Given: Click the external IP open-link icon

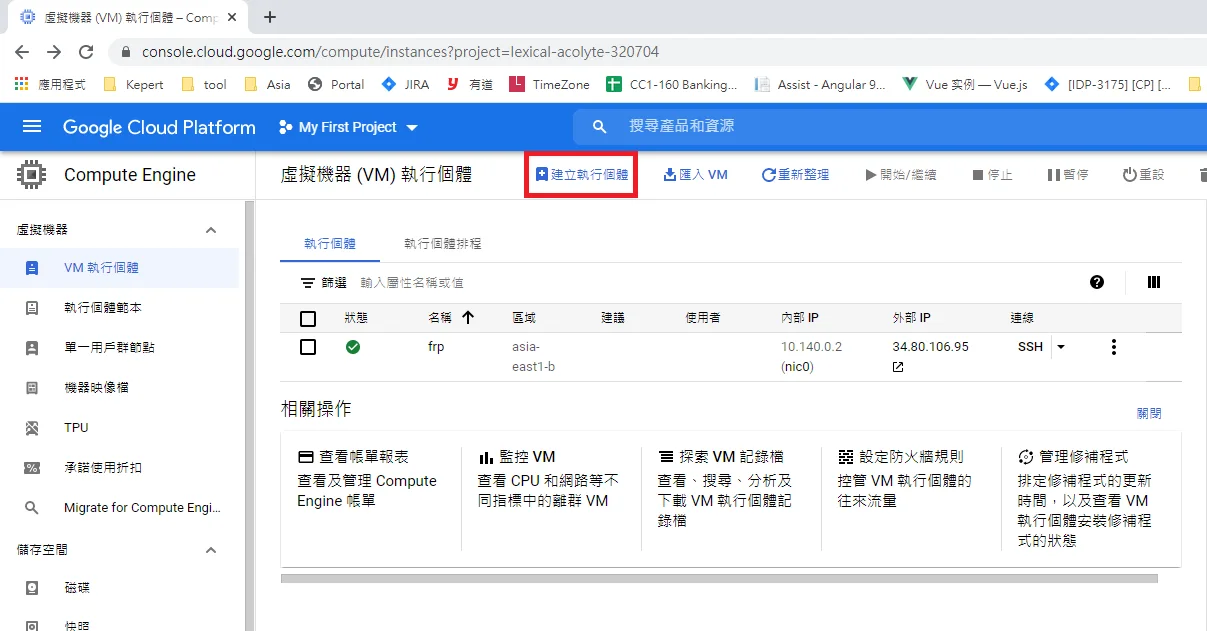Looking at the screenshot, I should 898,367.
